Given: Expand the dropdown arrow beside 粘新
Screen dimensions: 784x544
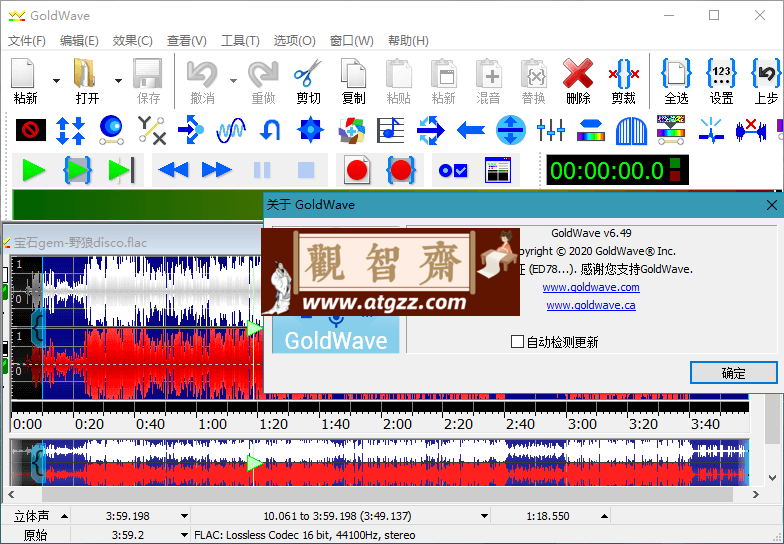Looking at the screenshot, I should [x=56, y=80].
